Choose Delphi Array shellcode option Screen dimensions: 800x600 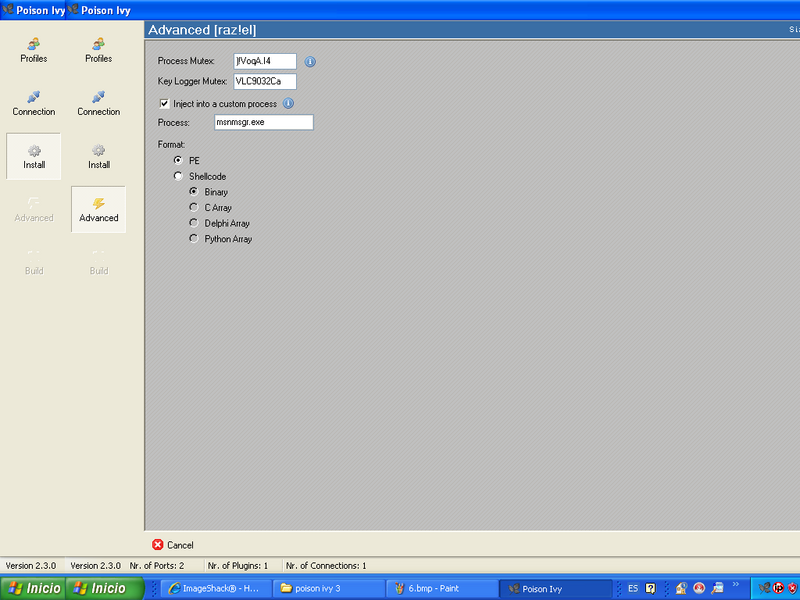(193, 223)
